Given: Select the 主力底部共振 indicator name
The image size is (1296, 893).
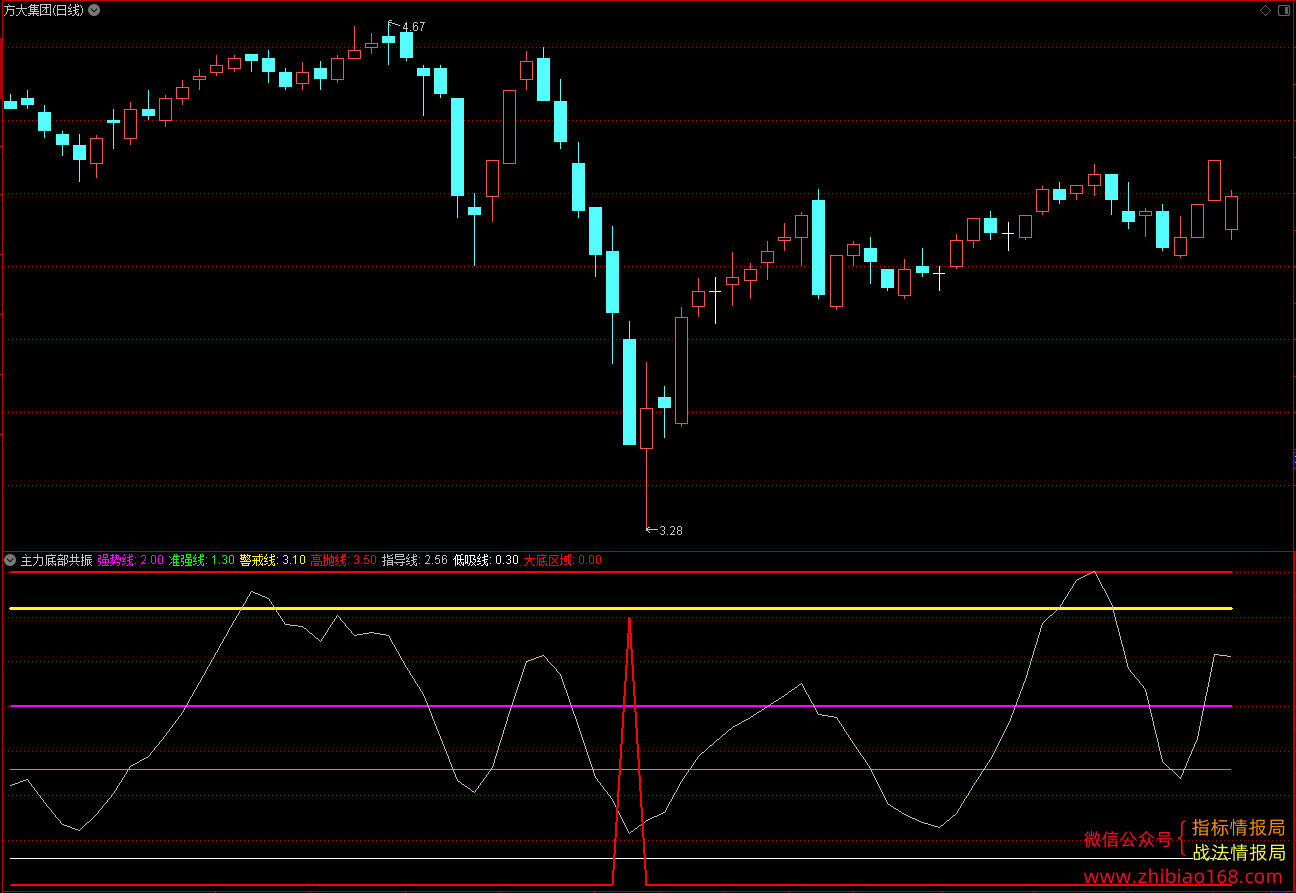Looking at the screenshot, I should (56, 560).
